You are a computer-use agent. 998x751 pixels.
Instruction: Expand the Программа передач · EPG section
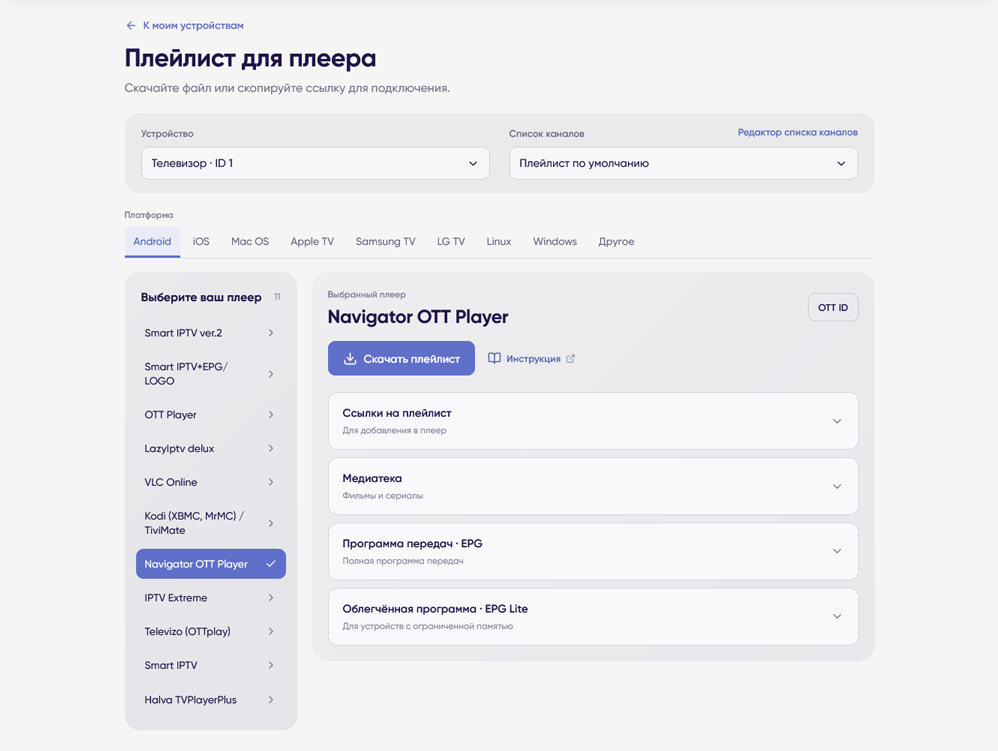click(x=593, y=551)
